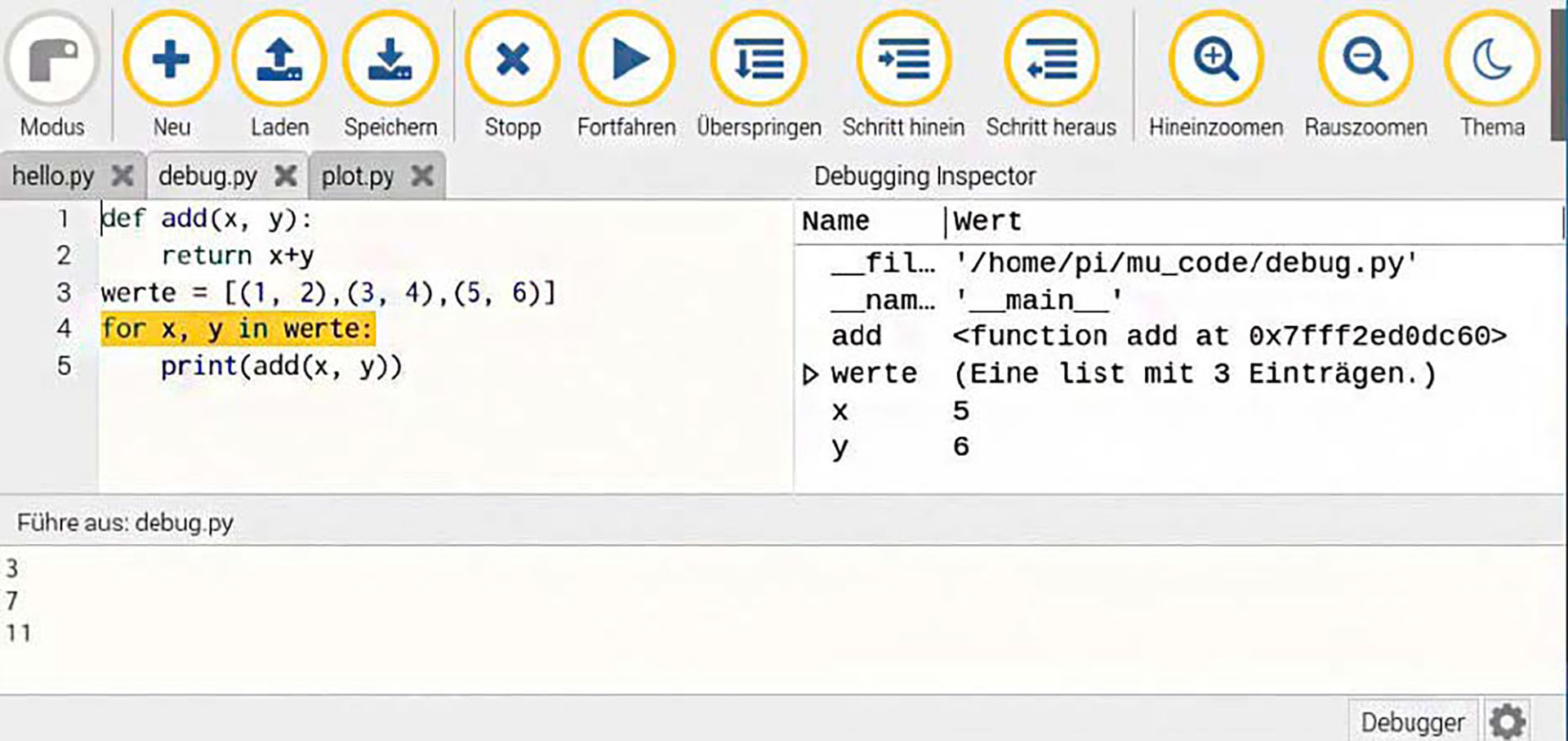
Task: Click the Stopp icon to halt debugging
Action: (511, 59)
